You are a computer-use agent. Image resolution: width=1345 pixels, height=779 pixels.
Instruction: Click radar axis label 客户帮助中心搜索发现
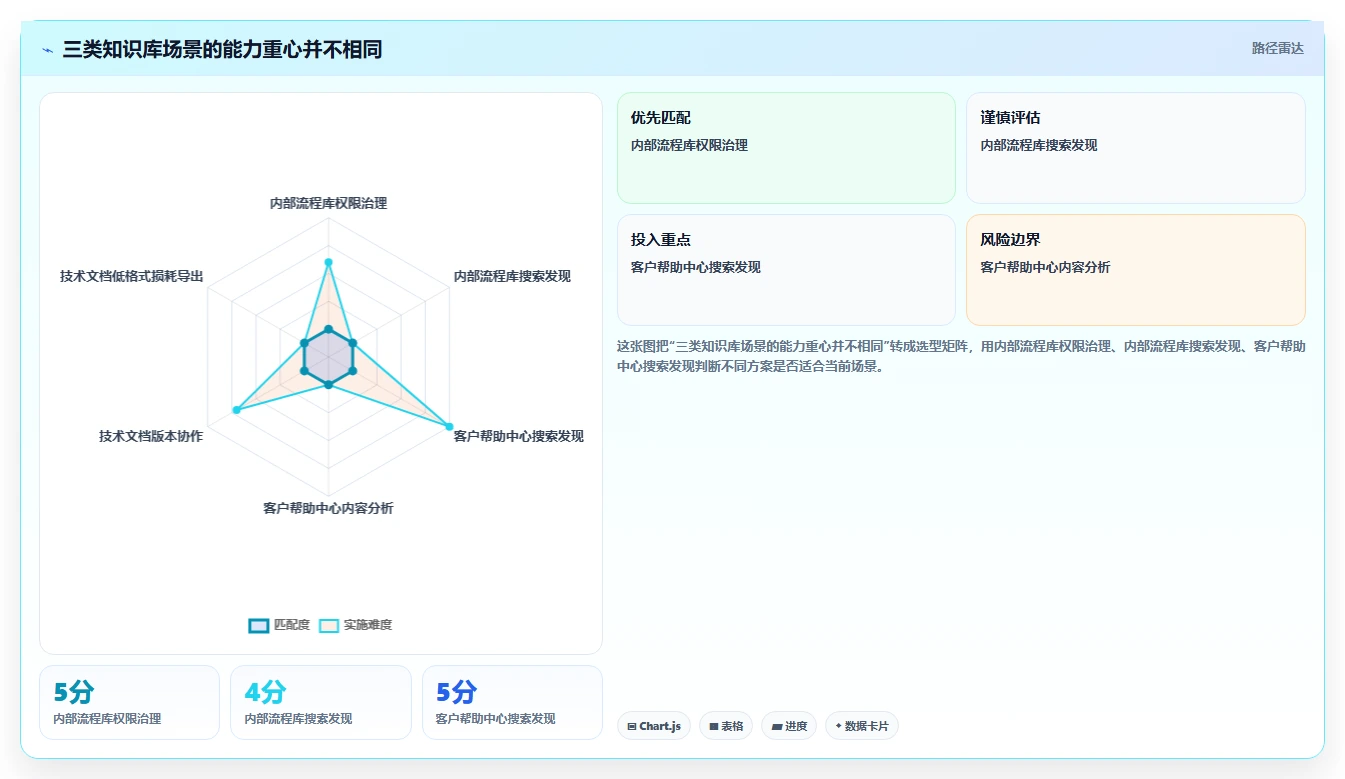518,436
